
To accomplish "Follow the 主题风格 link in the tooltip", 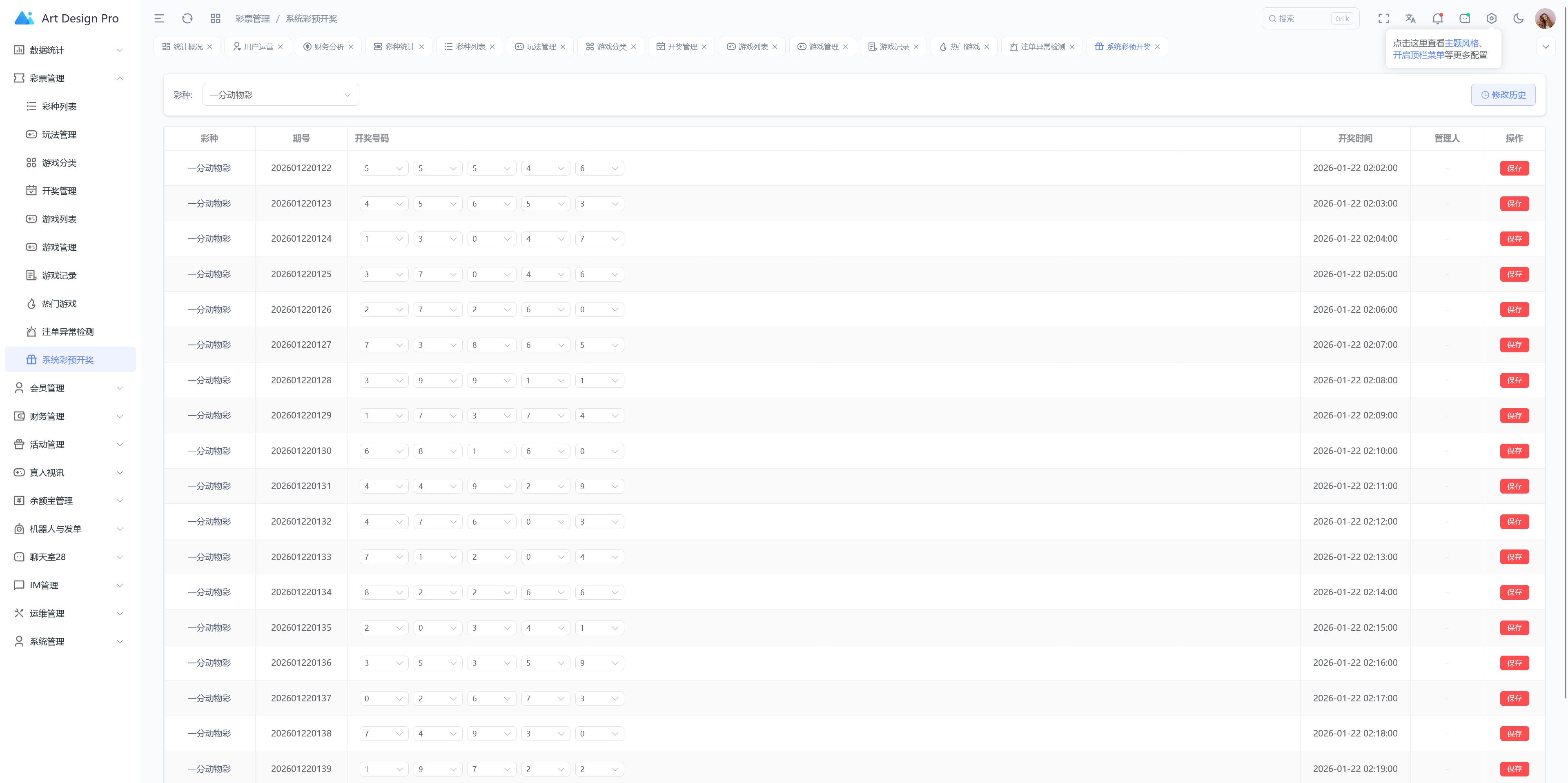I will click(x=1461, y=43).
